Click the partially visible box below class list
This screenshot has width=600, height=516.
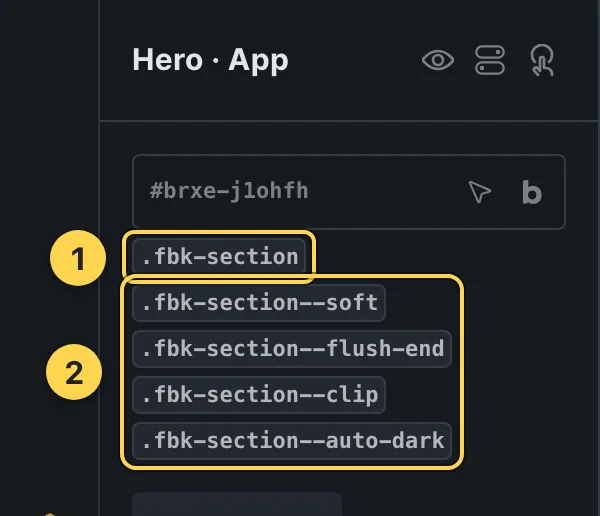pos(237,504)
